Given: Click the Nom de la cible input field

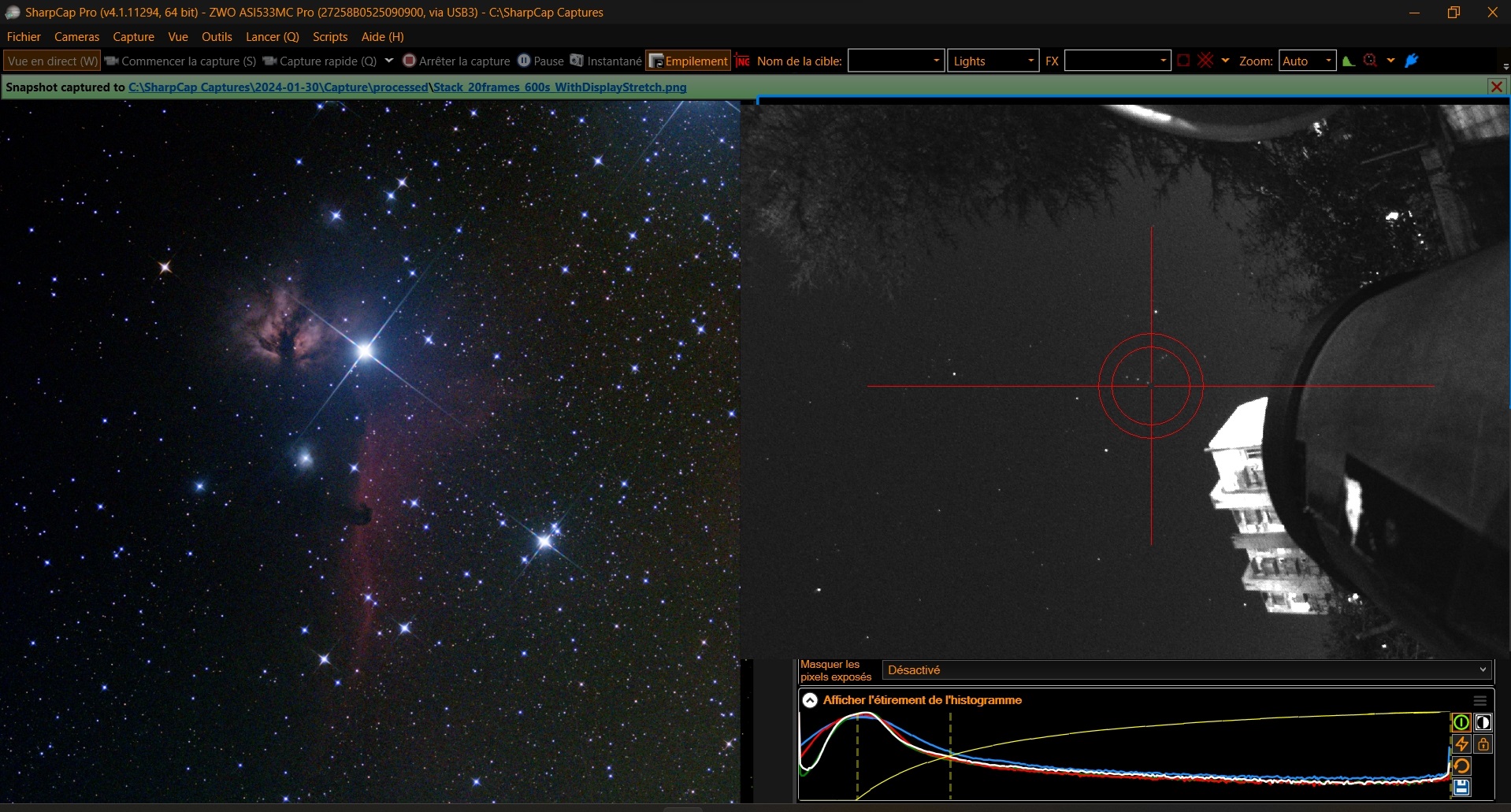Looking at the screenshot, I should (x=890, y=61).
